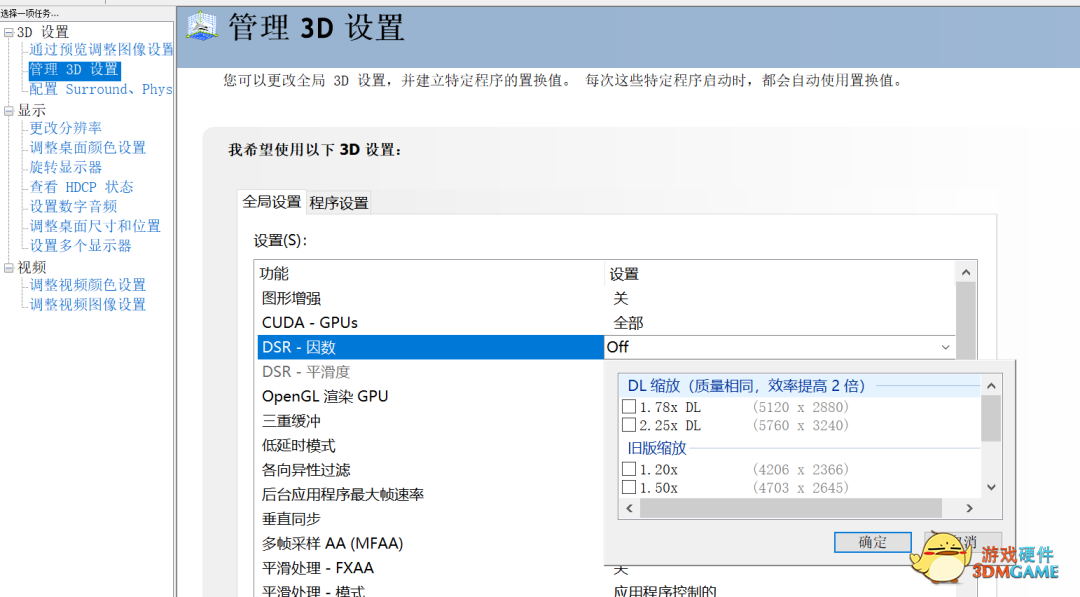Select 管理 3D 设置 in the sidebar

[x=74, y=70]
